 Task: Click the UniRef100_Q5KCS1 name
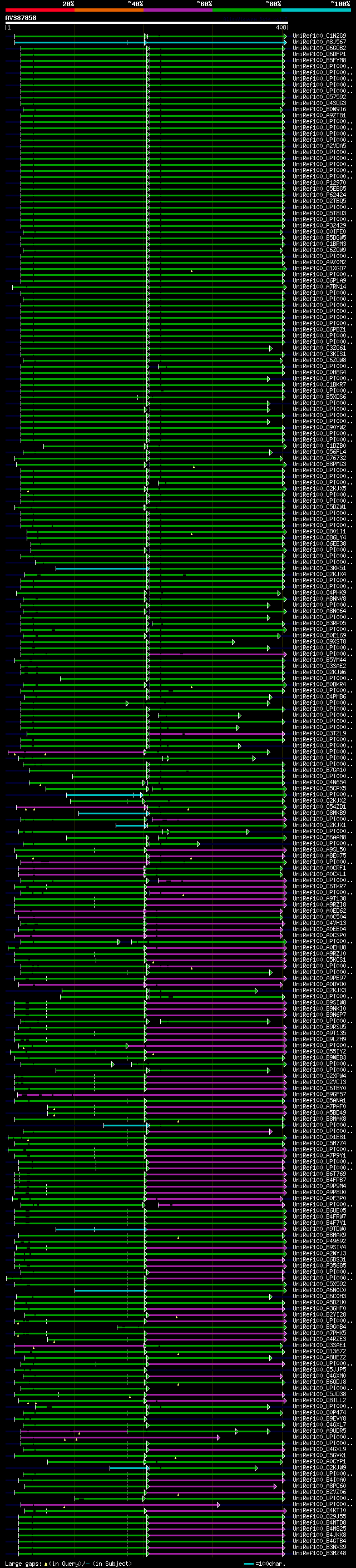319,960
